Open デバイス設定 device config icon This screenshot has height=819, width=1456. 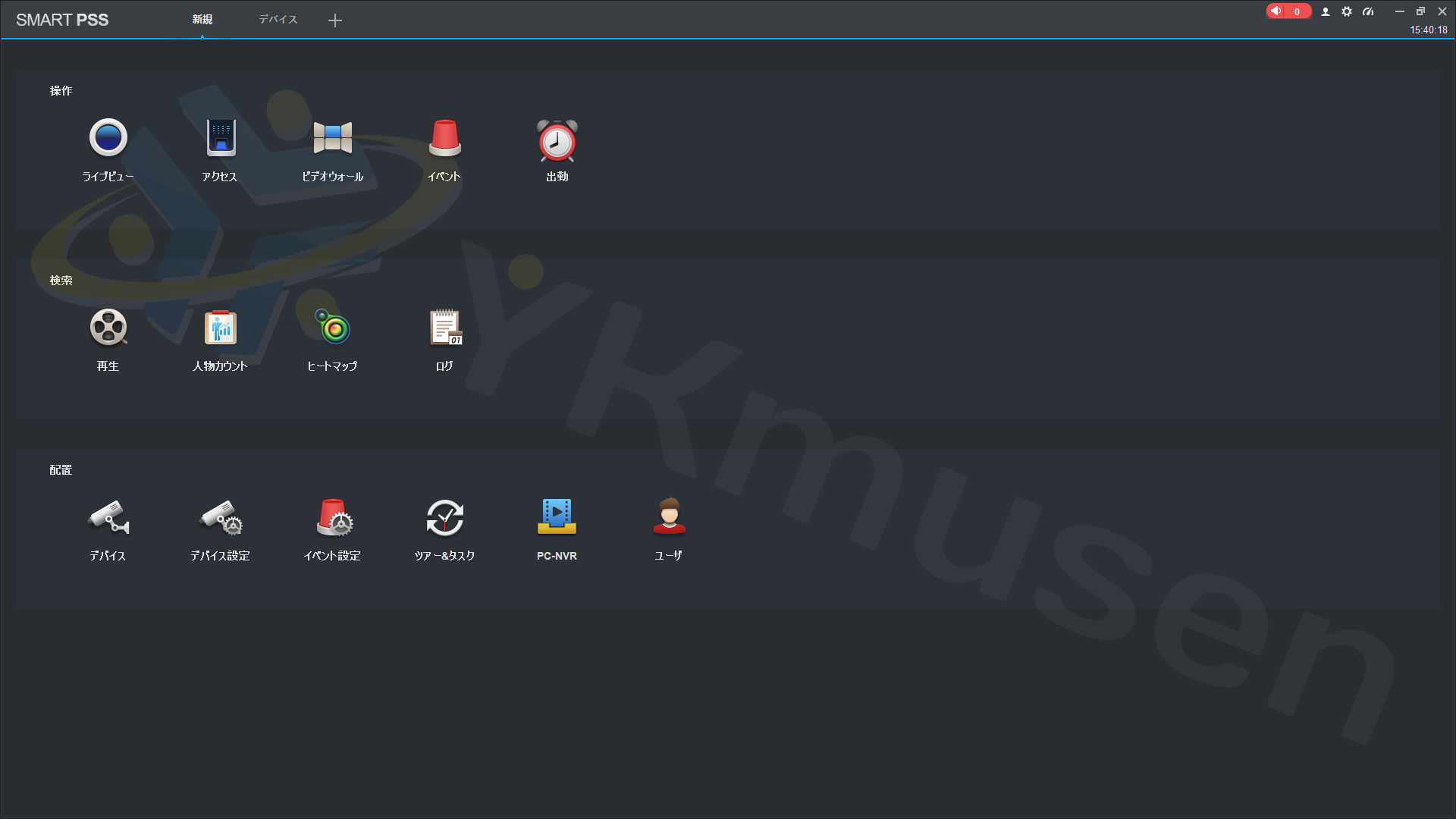click(x=220, y=518)
